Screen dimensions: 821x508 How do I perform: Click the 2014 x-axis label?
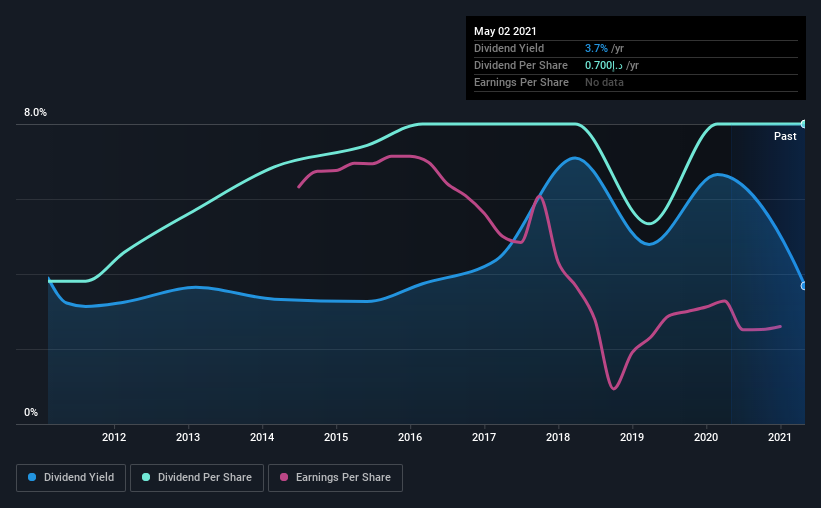[262, 437]
